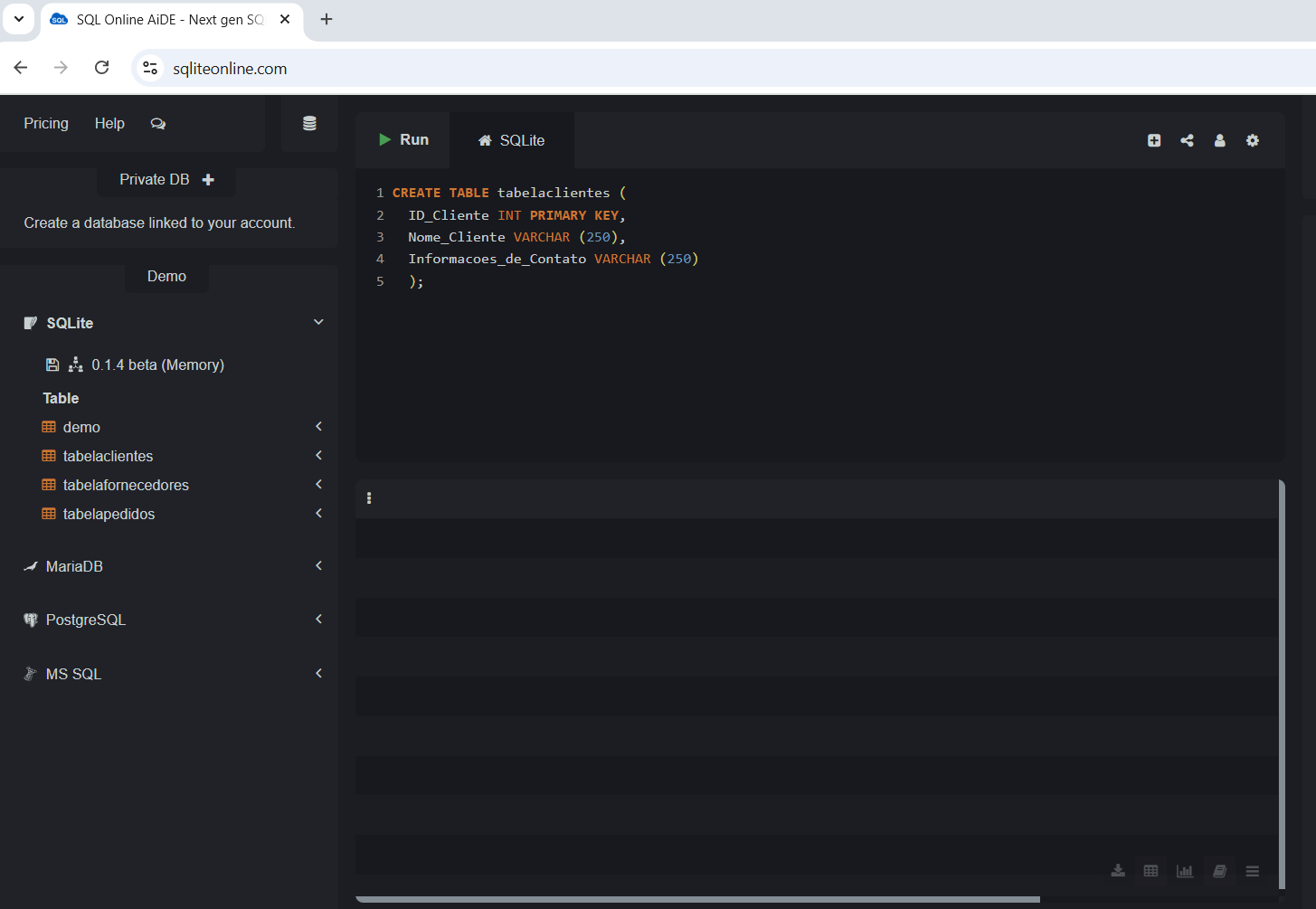Open the Pricing page
Image resolution: width=1316 pixels, height=909 pixels.
coord(46,123)
